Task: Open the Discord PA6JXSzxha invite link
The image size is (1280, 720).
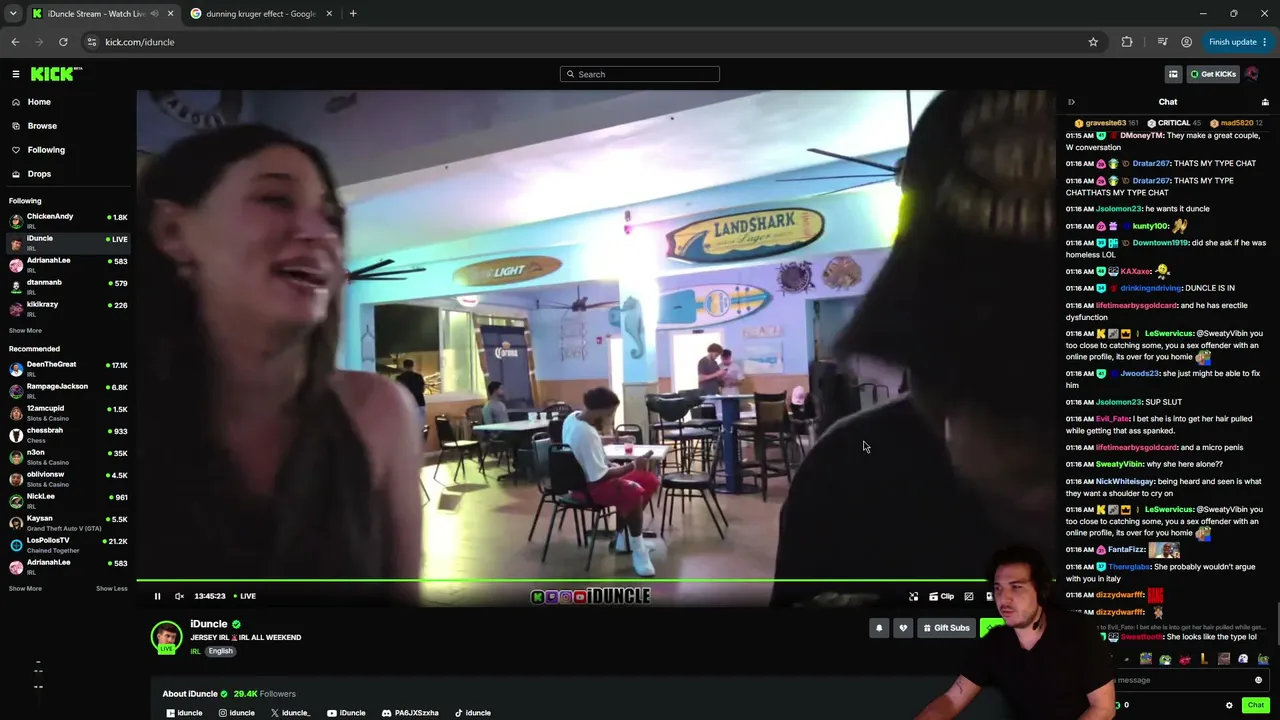Action: pos(410,713)
